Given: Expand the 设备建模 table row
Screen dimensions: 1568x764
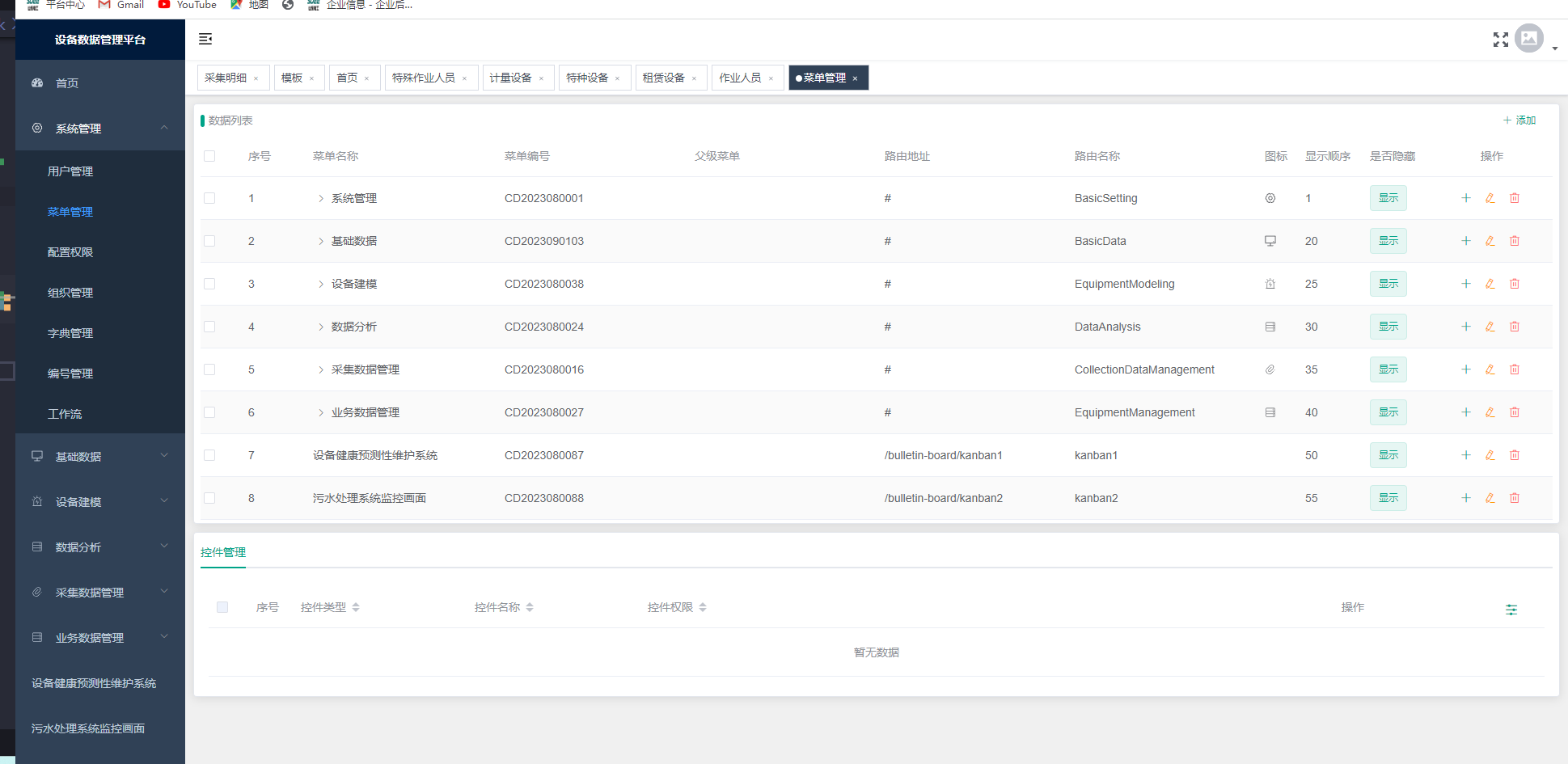Looking at the screenshot, I should click(321, 284).
